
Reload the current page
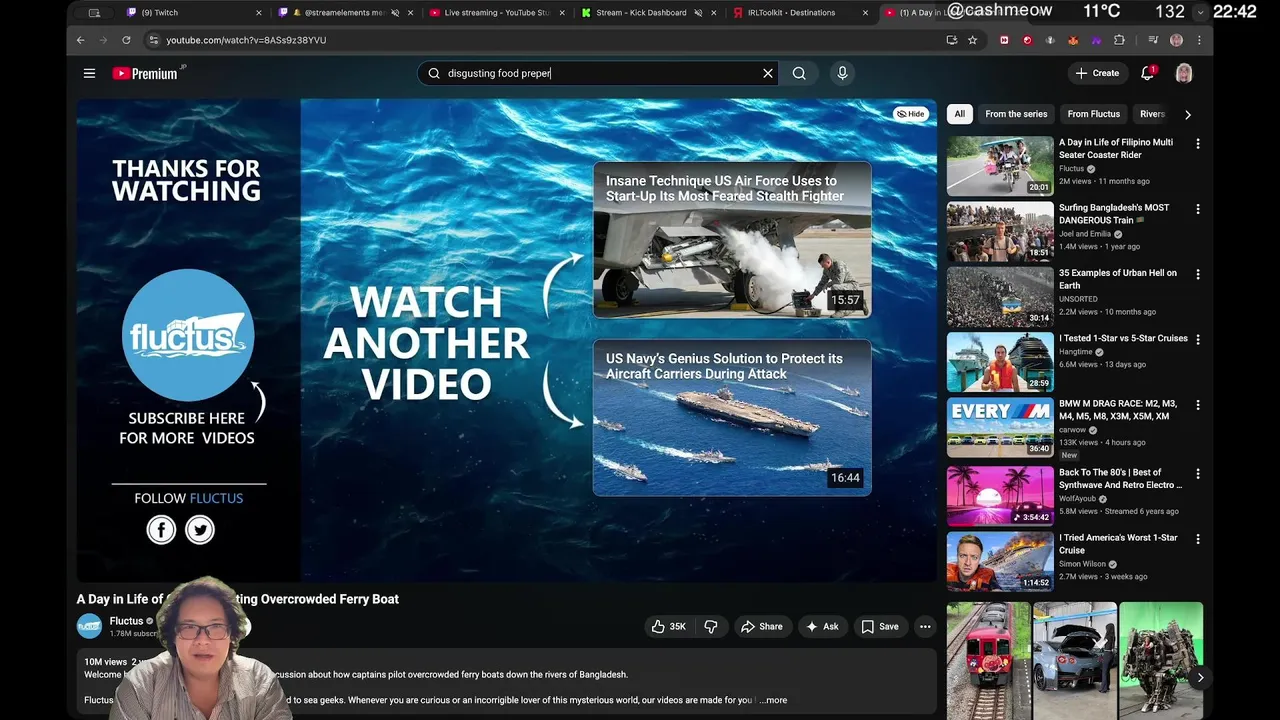[126, 40]
